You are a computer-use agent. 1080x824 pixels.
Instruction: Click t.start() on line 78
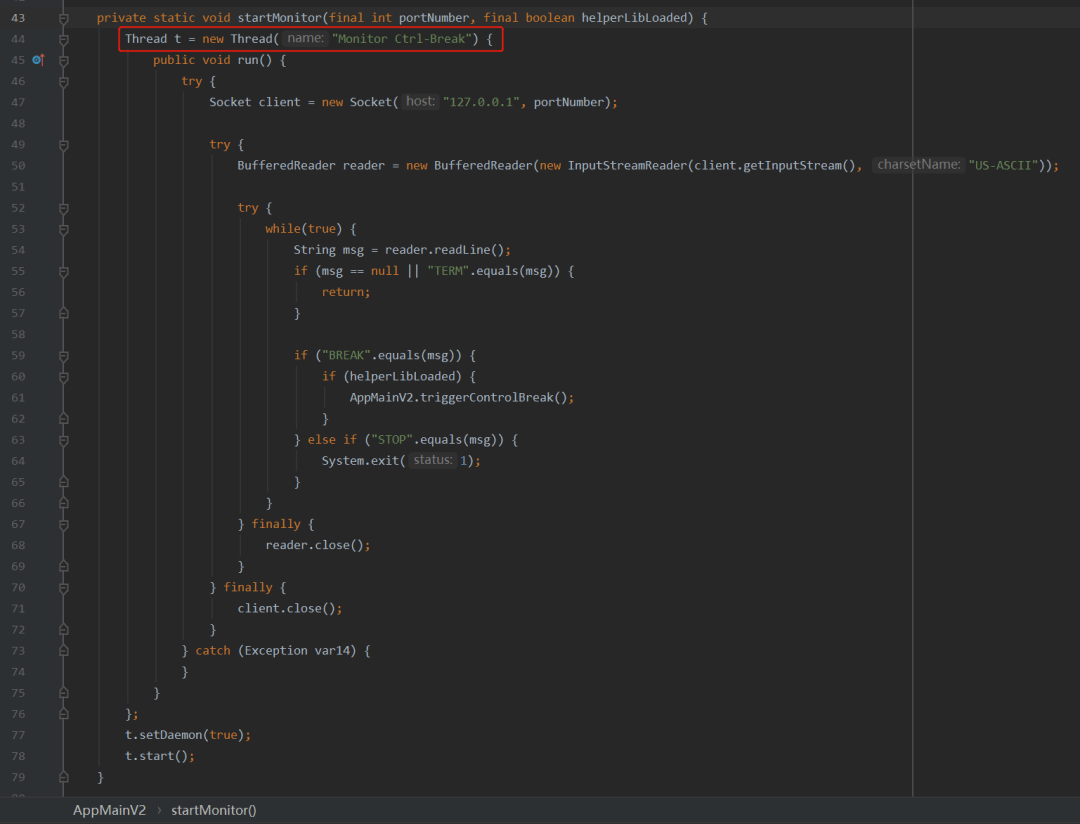tap(156, 756)
